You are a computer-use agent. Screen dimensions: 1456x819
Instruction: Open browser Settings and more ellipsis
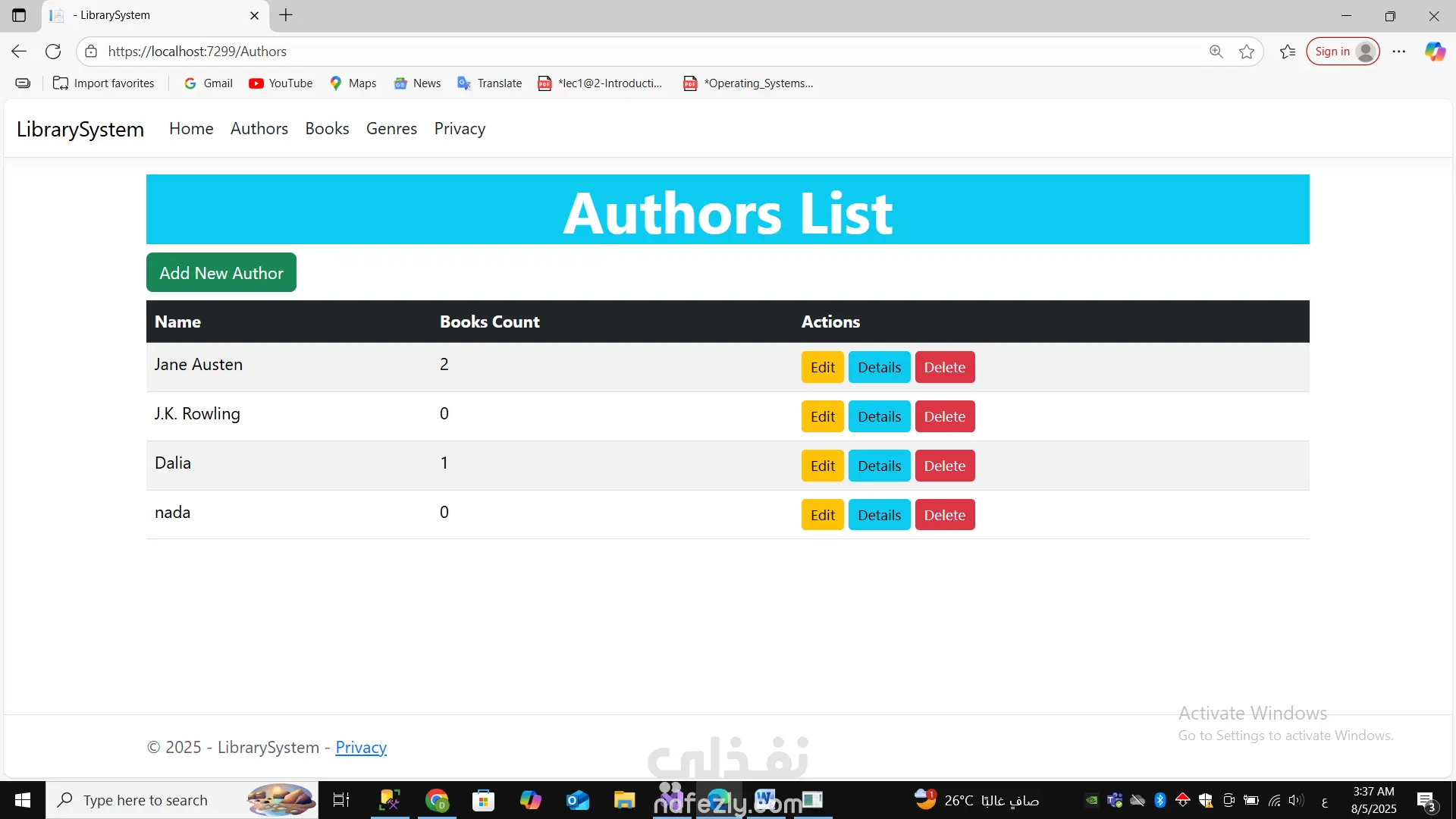point(1399,52)
